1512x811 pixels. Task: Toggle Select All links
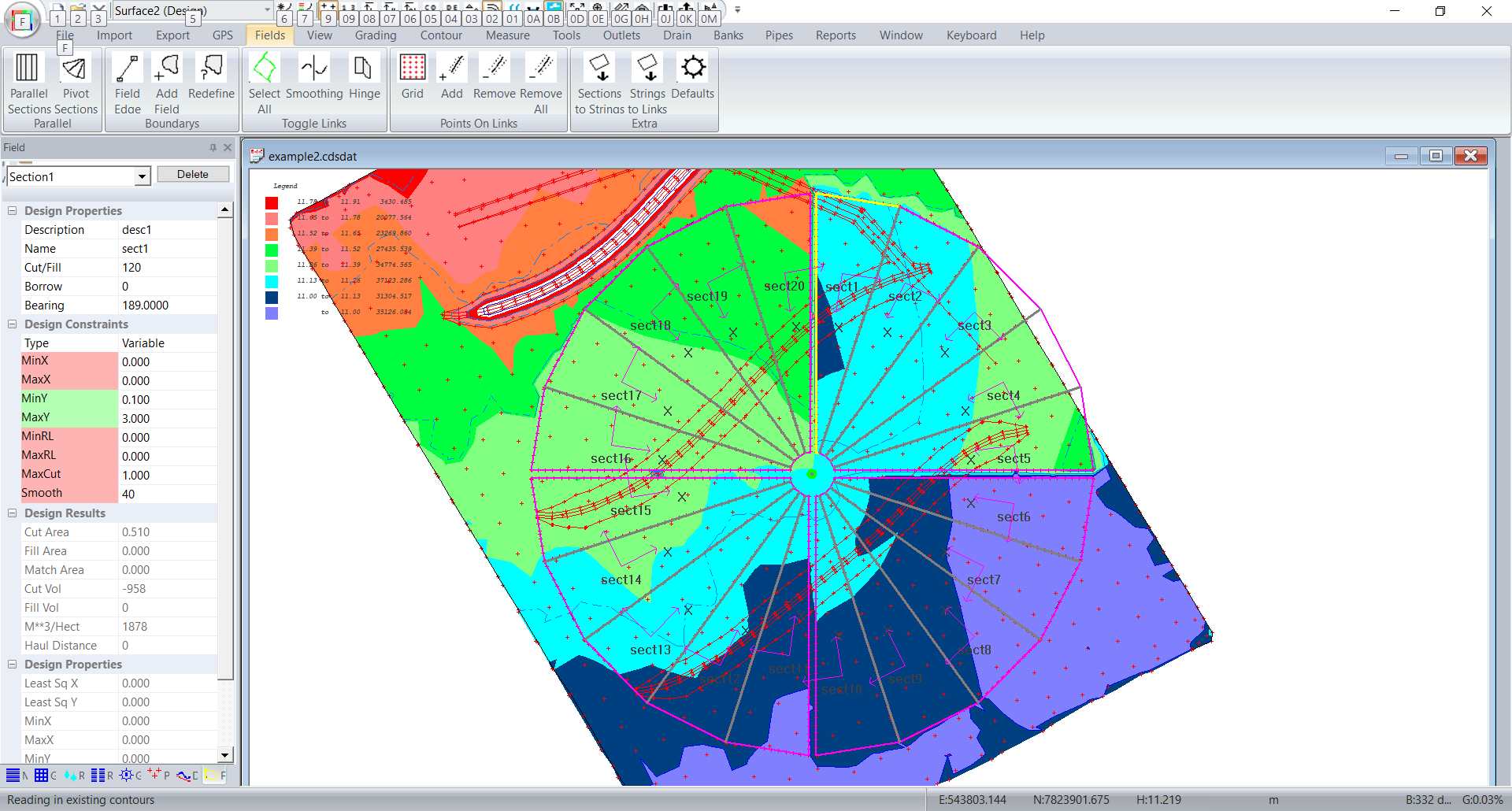[x=265, y=69]
